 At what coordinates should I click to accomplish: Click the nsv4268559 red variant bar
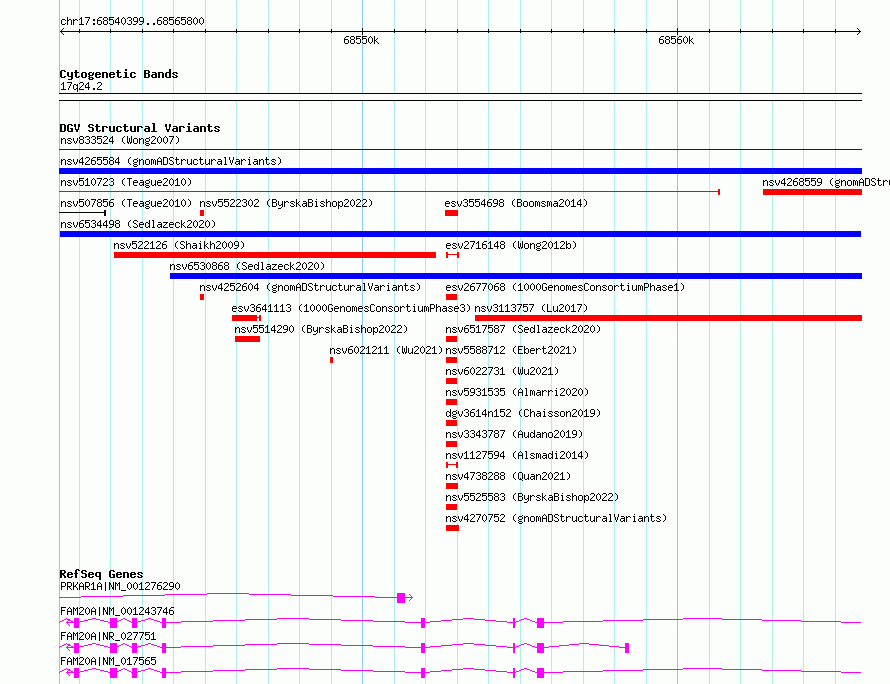[x=812, y=192]
